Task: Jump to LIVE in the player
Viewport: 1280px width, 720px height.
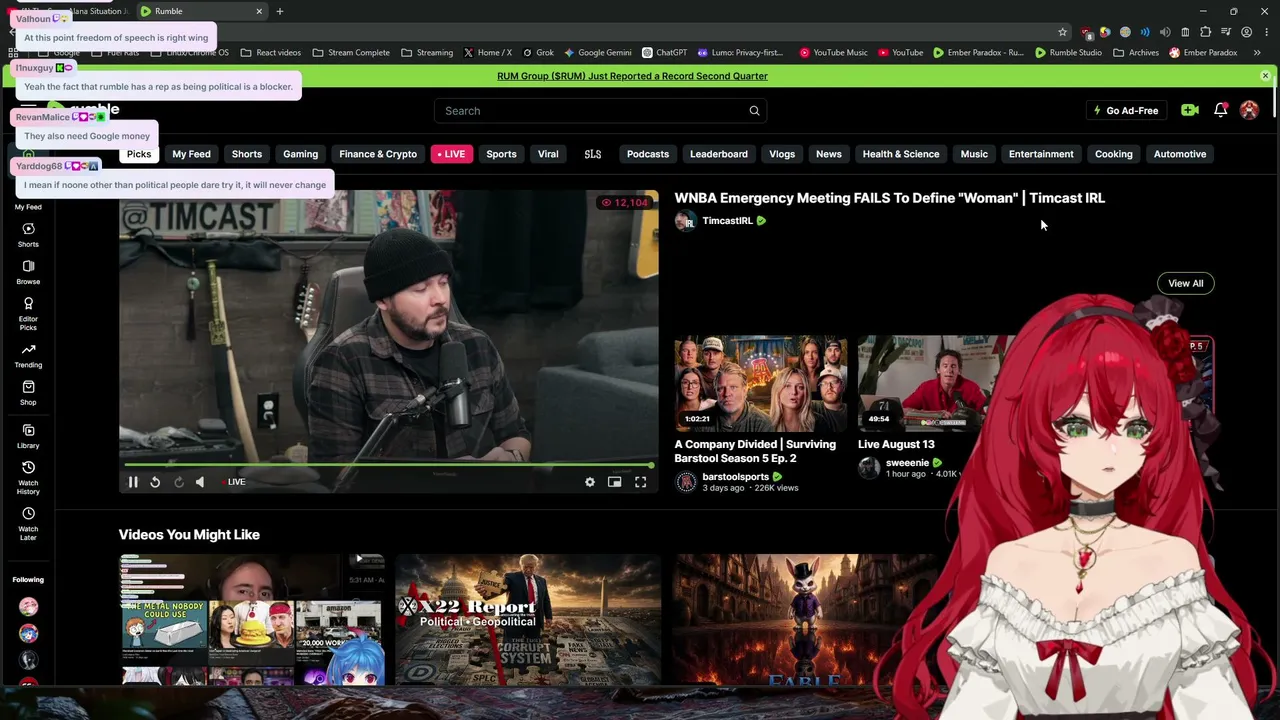Action: click(x=236, y=482)
